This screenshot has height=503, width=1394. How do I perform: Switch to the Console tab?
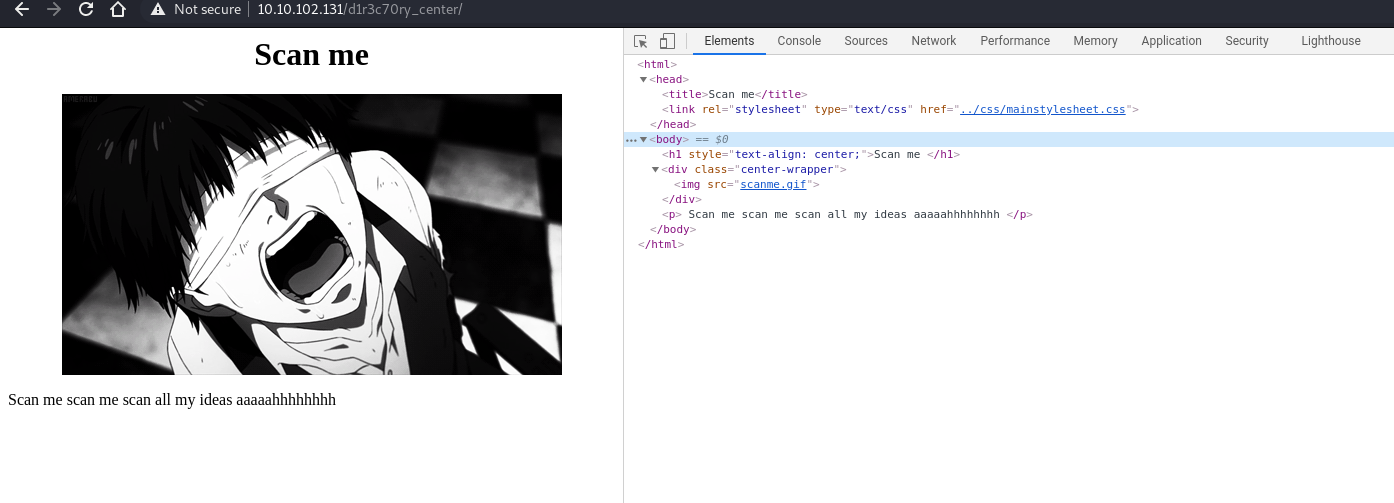click(799, 41)
